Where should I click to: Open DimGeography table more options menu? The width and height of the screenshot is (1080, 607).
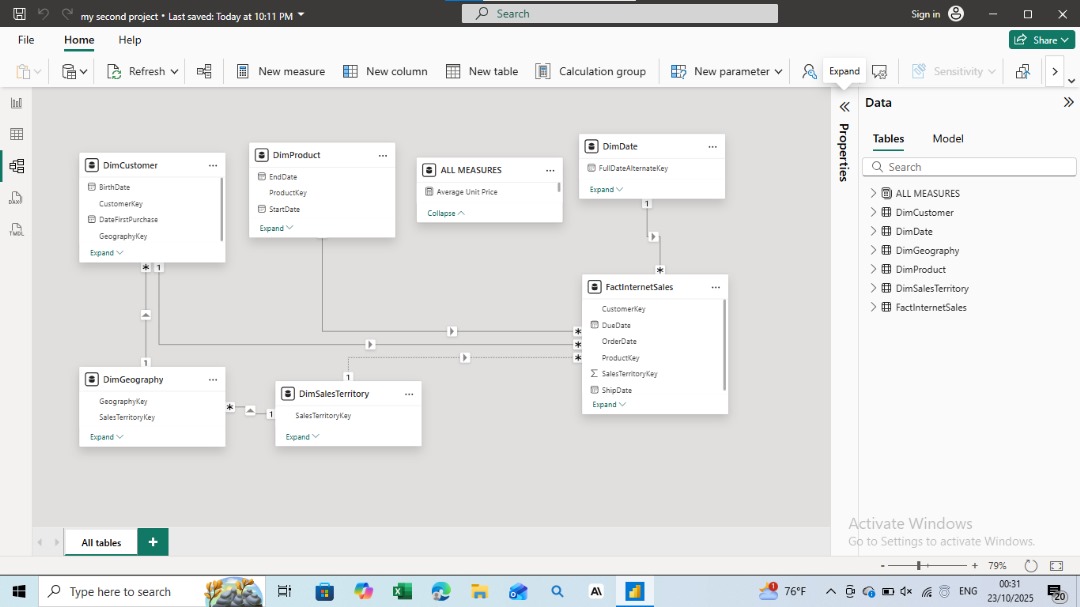click(x=213, y=380)
